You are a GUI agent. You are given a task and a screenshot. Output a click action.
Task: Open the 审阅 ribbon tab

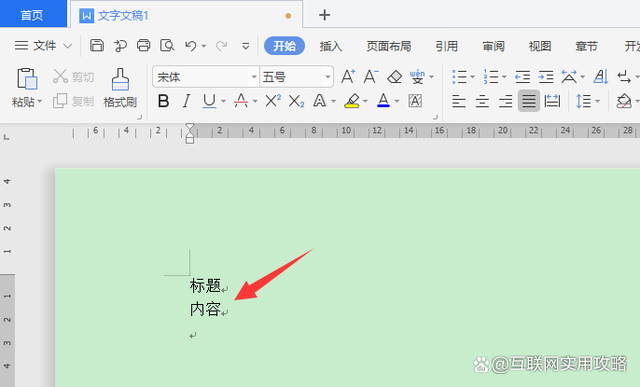(x=493, y=46)
